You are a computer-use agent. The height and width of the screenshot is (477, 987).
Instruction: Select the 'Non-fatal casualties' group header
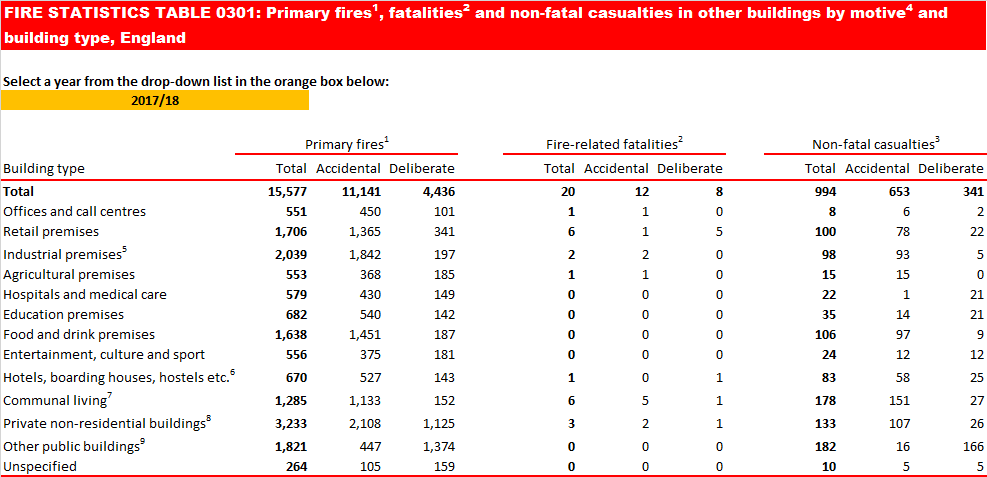[x=876, y=144]
